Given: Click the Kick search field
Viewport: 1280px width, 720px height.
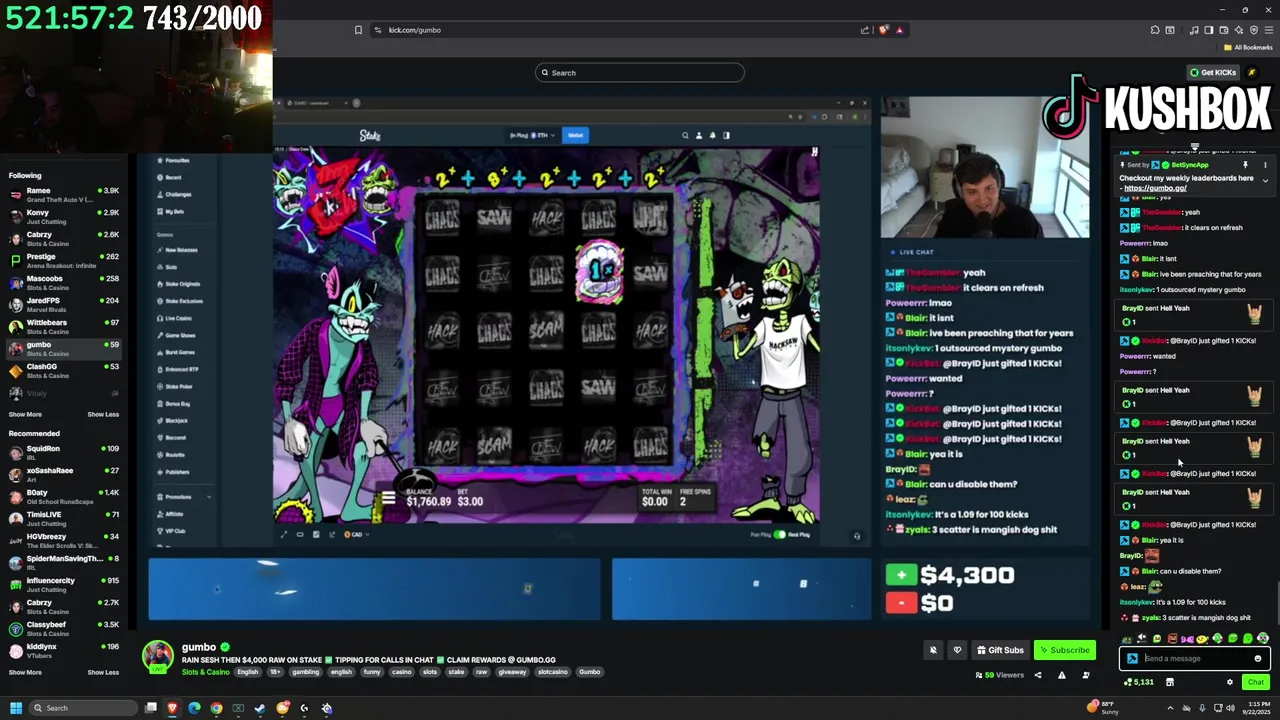Looking at the screenshot, I should [x=640, y=72].
